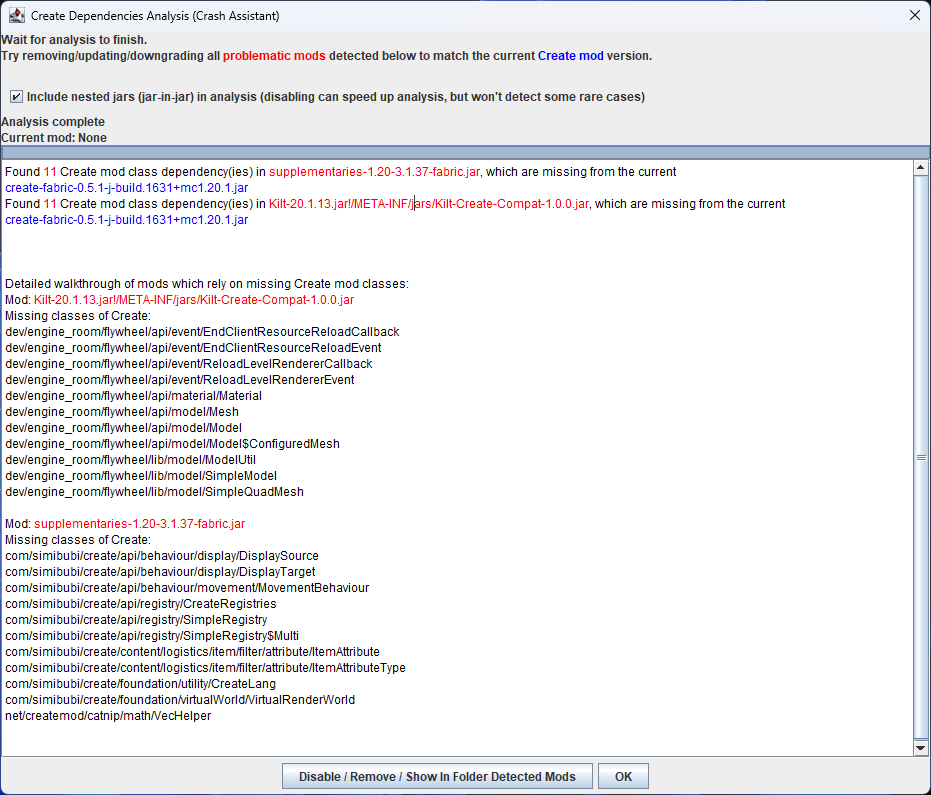
Task: Click the scrollbar down arrow
Action: pos(920,748)
